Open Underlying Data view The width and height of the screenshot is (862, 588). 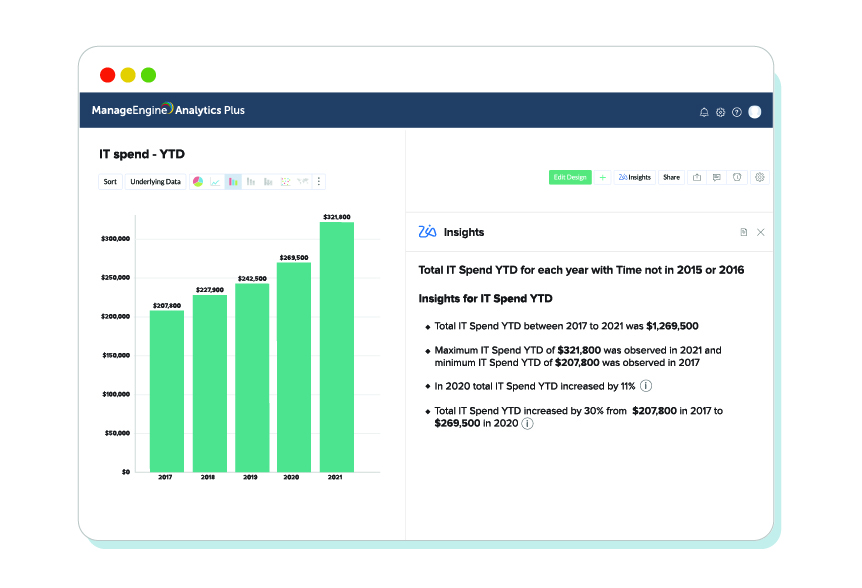pyautogui.click(x=156, y=181)
